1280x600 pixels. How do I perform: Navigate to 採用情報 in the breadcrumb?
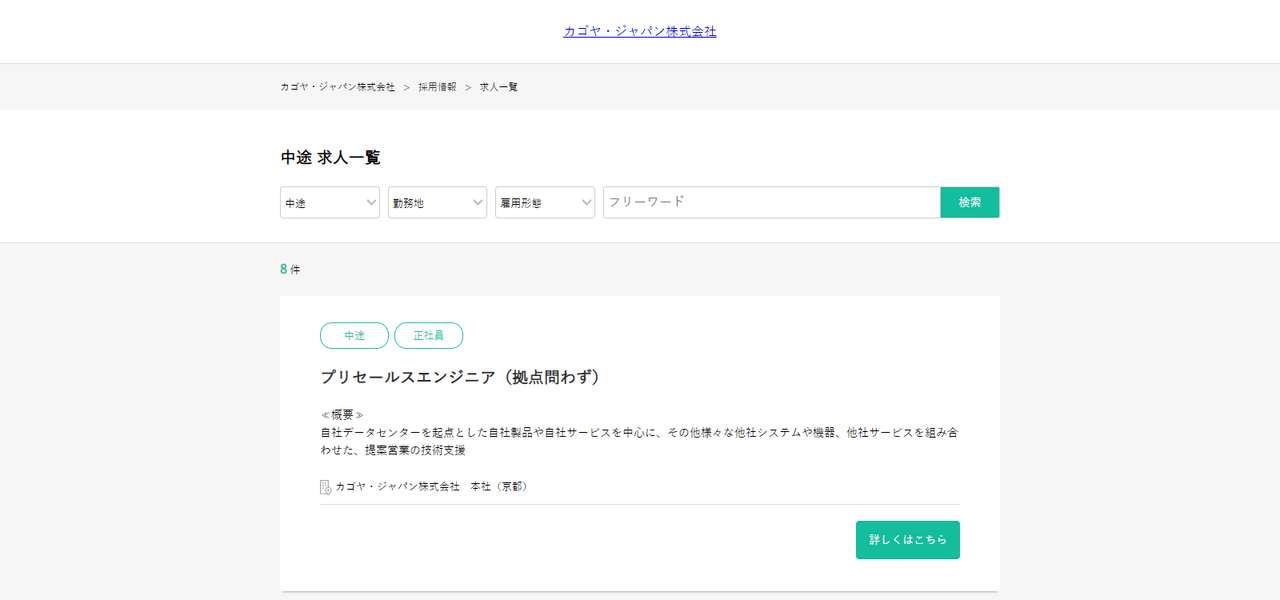click(437, 87)
